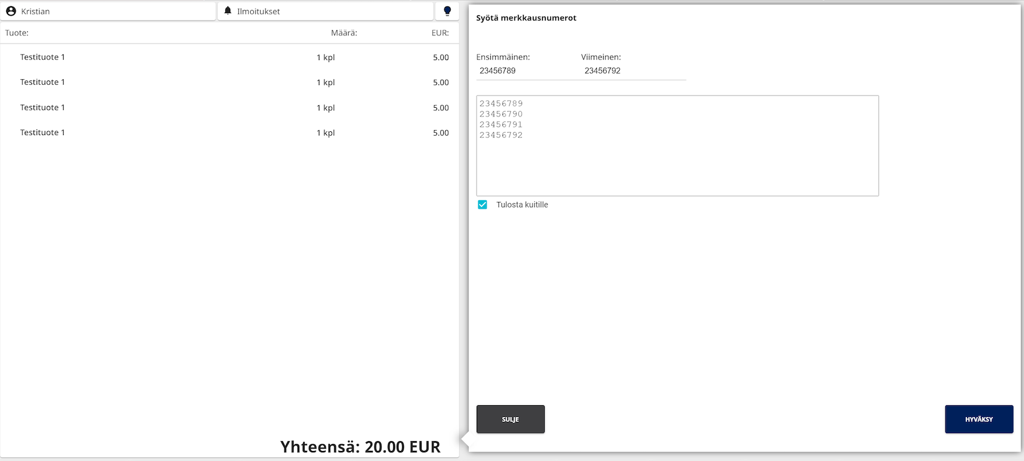
Task: Confirm with the HYVÄKSY button
Action: (x=978, y=419)
